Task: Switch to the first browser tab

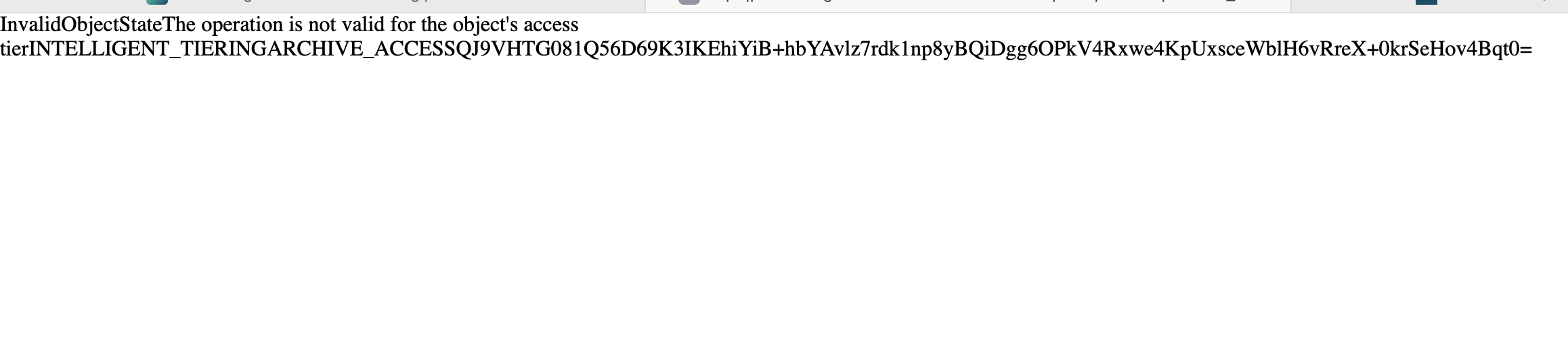Action: (x=322, y=5)
